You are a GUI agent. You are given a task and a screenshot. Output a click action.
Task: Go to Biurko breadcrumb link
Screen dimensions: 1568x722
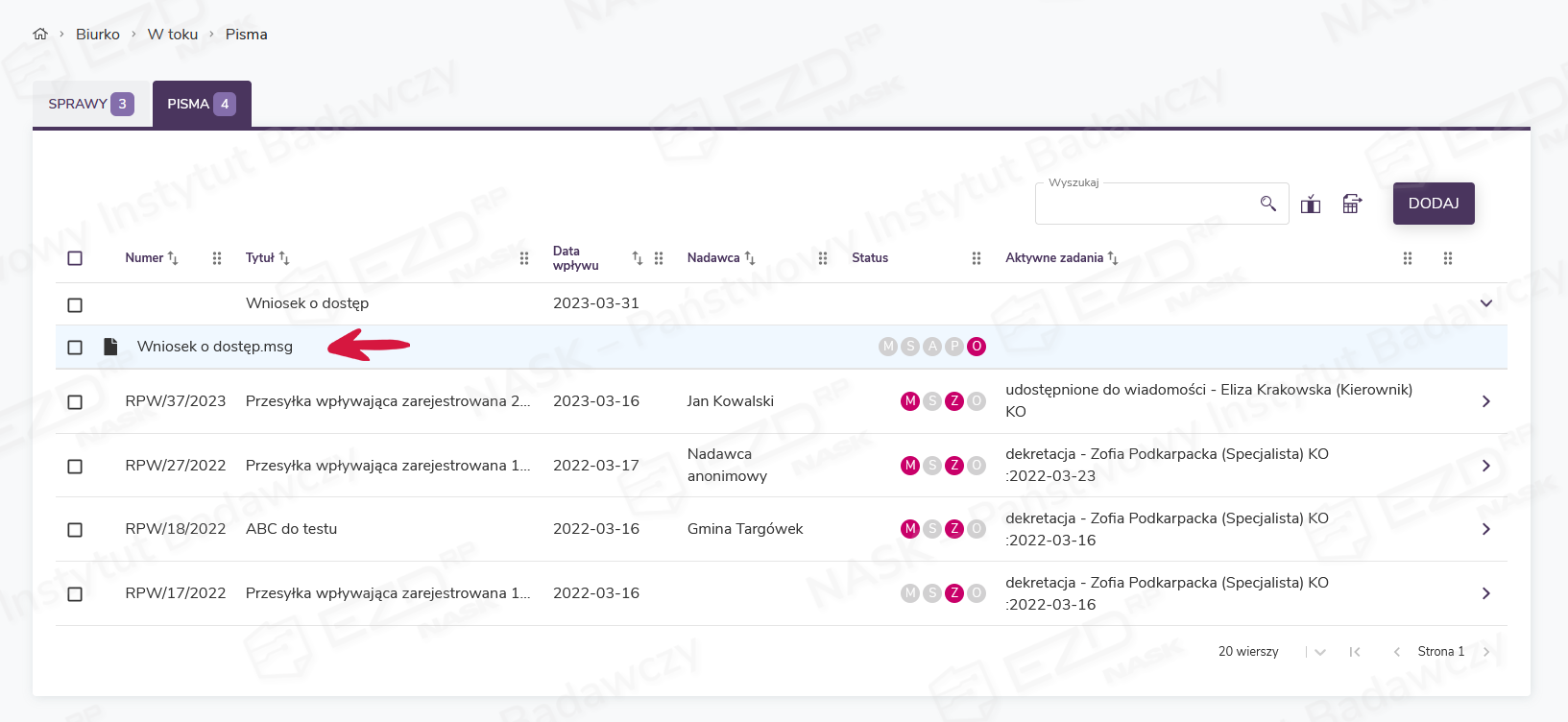(98, 35)
